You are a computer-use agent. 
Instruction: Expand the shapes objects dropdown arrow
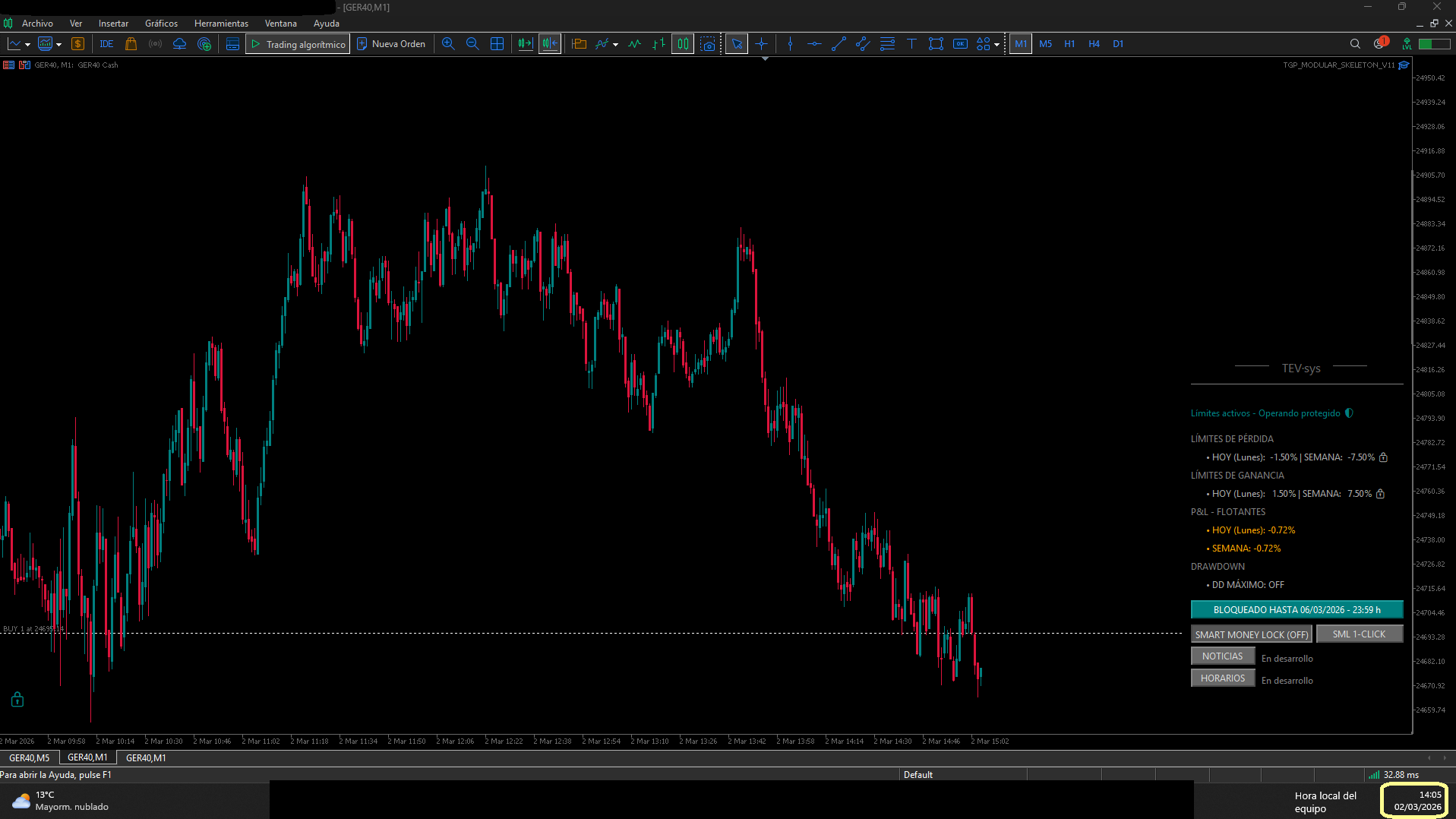(996, 45)
